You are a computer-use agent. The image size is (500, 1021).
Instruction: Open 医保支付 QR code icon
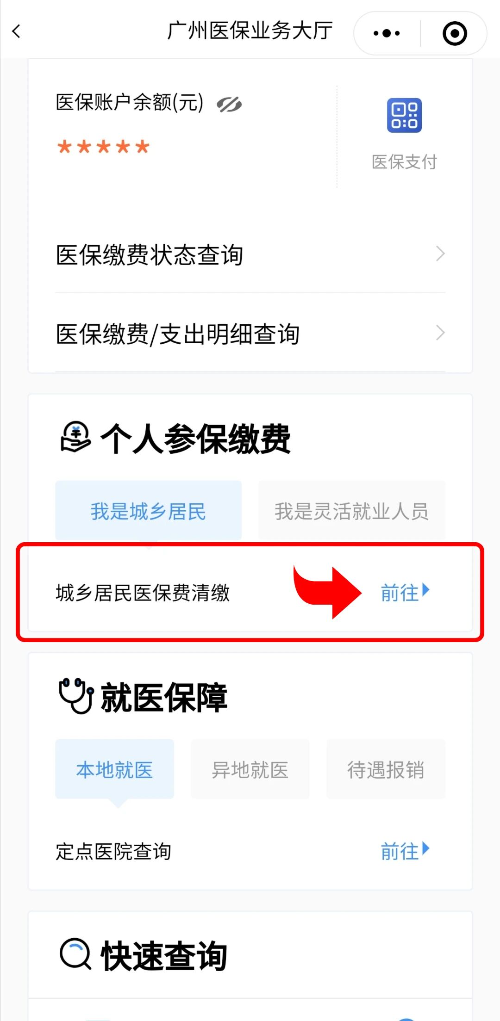[x=404, y=115]
